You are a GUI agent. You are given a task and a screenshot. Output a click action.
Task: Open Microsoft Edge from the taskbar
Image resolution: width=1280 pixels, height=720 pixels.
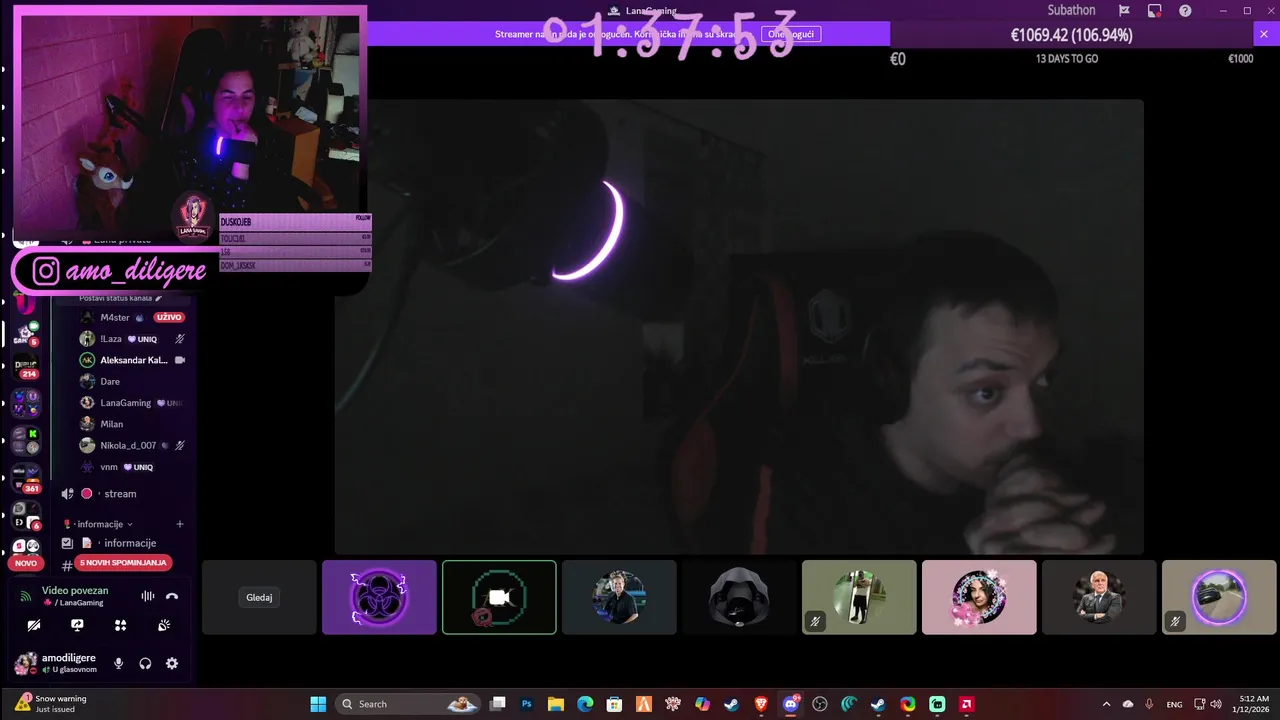point(585,704)
